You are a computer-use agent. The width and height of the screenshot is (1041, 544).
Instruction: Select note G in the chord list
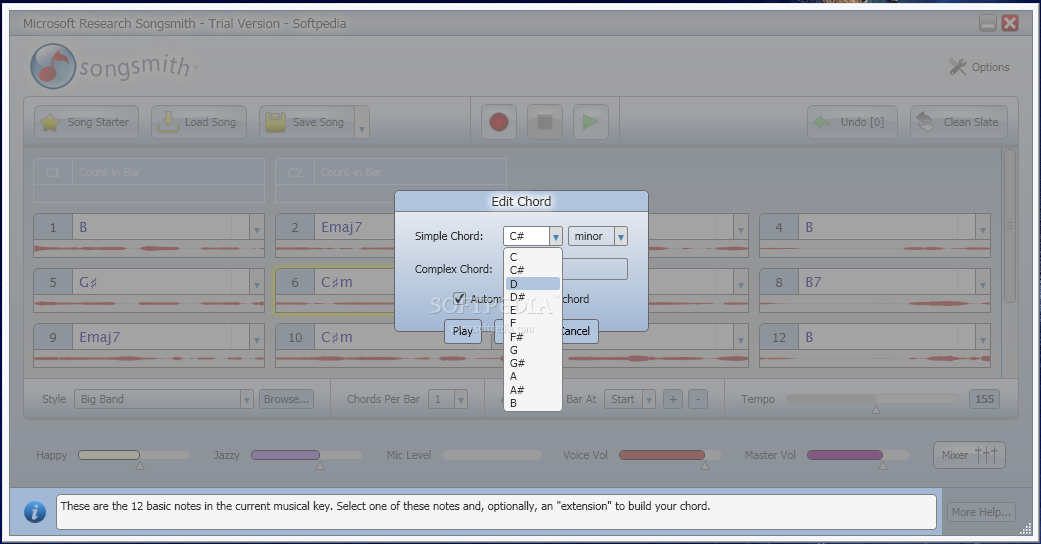tap(532, 350)
